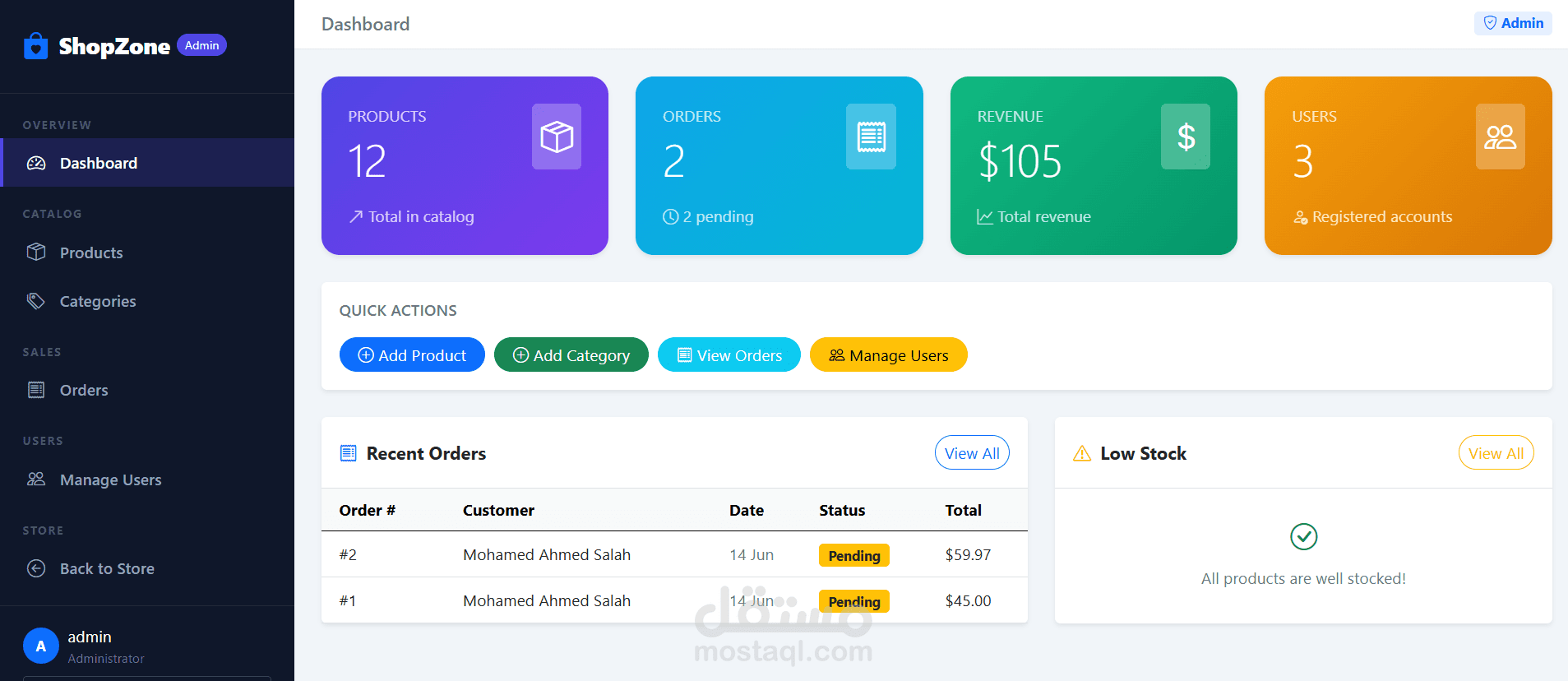Click the Categories tag icon in the sidebar
Image resolution: width=1568 pixels, height=681 pixels.
pyautogui.click(x=36, y=300)
